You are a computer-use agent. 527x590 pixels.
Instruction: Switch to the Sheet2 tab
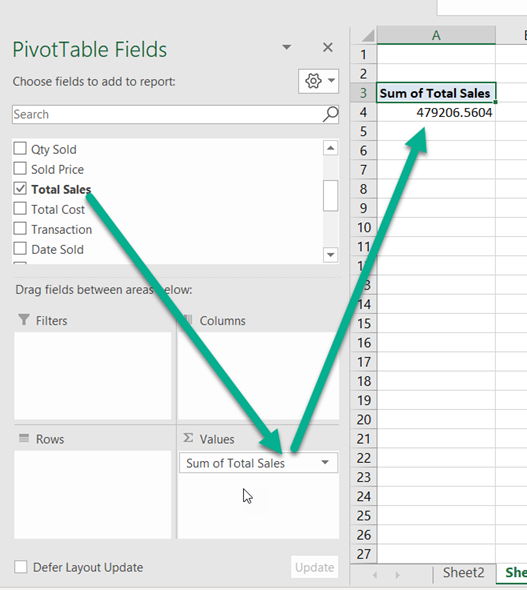[463, 573]
